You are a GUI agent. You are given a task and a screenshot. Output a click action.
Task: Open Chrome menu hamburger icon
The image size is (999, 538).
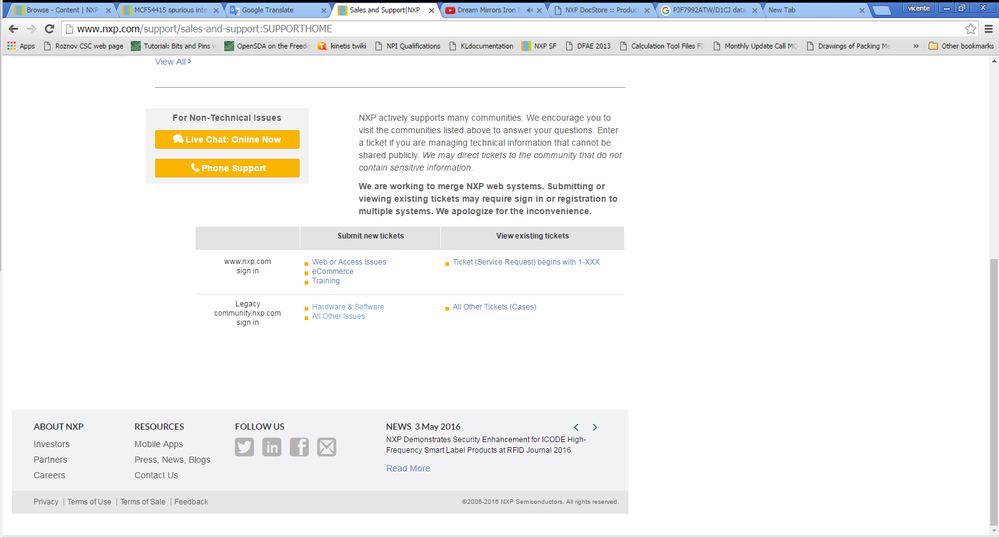989,29
